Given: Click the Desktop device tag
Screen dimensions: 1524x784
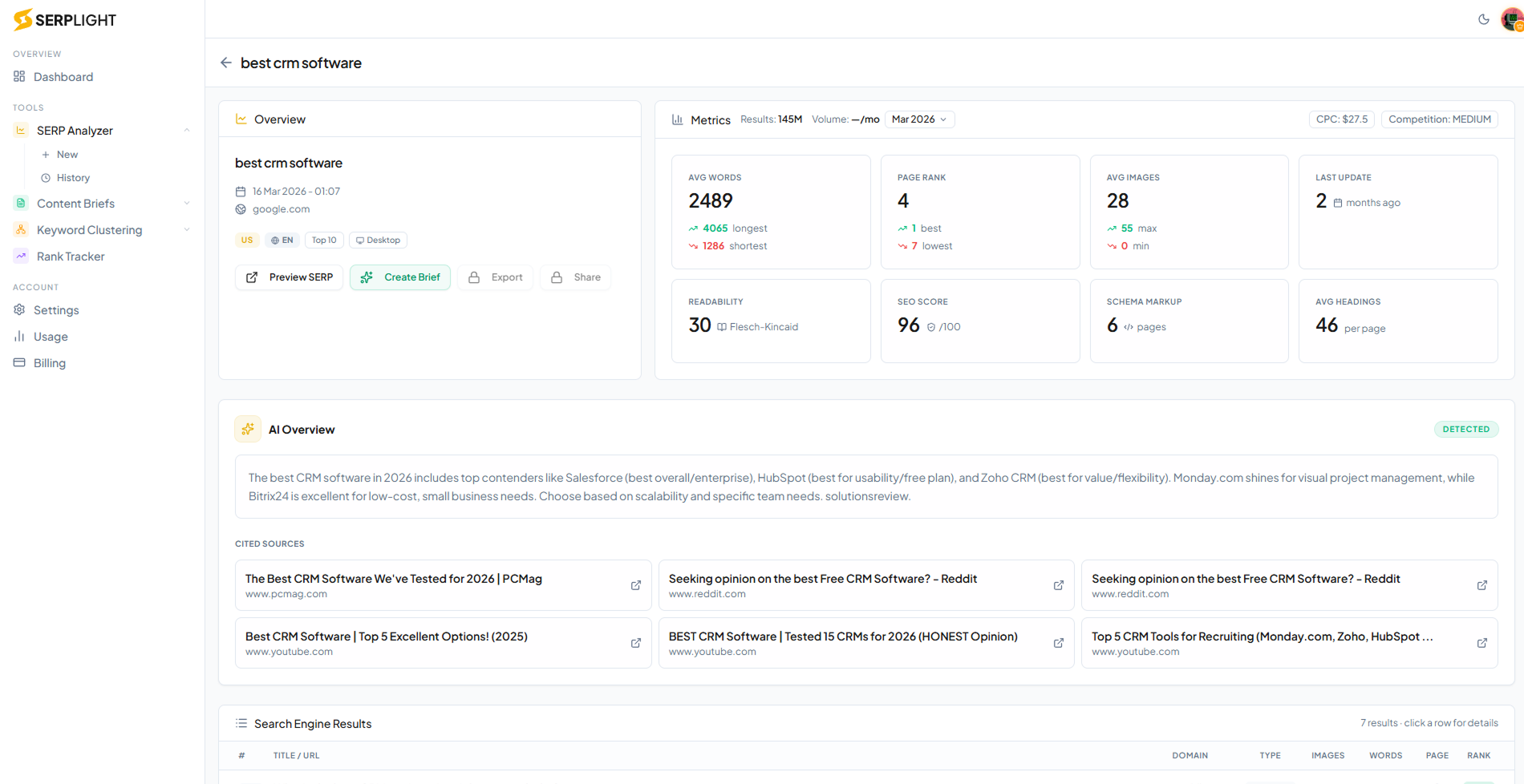Looking at the screenshot, I should point(378,240).
